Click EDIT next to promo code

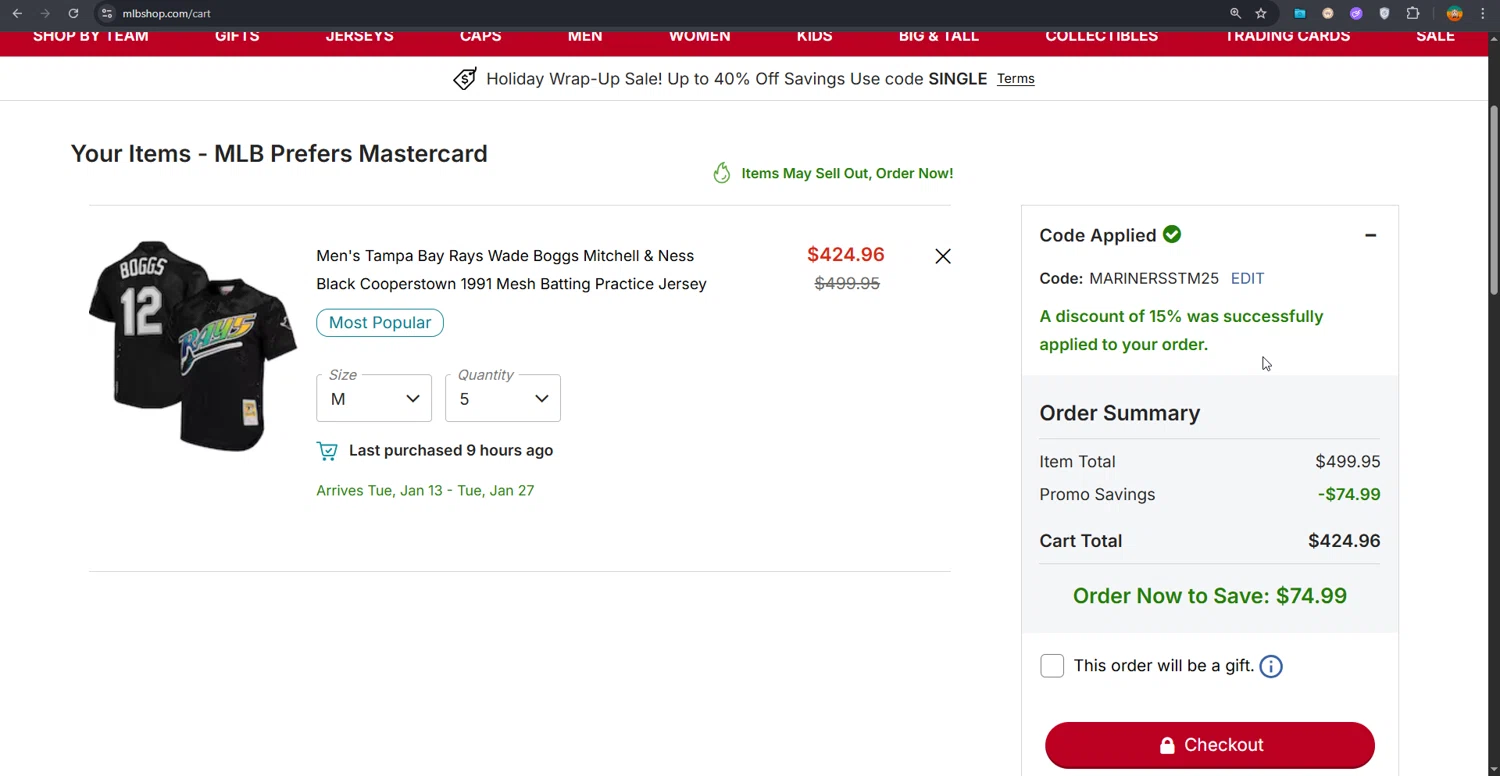[1247, 279]
